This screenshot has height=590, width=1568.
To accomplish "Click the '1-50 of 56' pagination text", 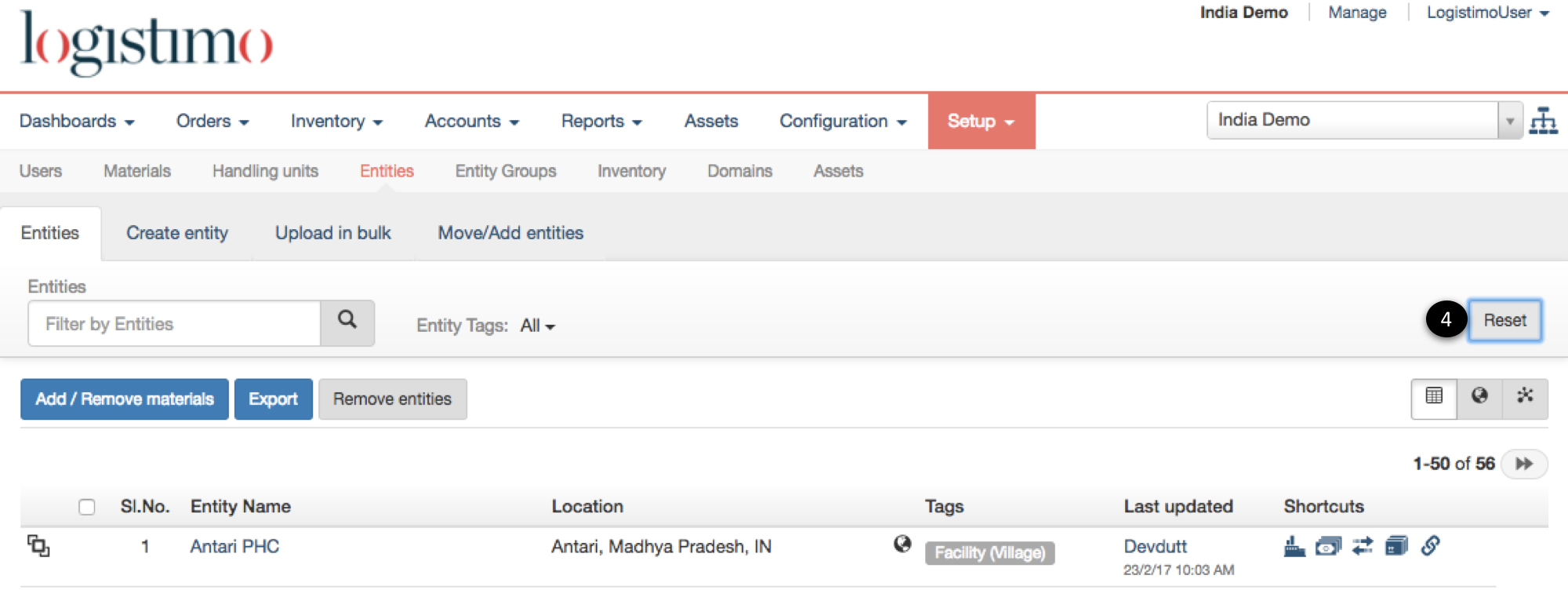I will tap(1454, 464).
